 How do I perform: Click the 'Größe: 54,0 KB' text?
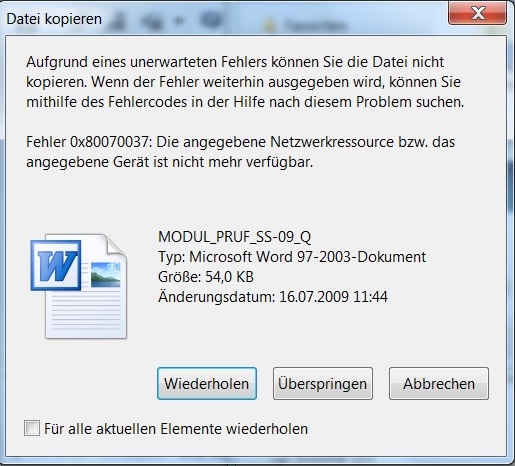point(206,277)
